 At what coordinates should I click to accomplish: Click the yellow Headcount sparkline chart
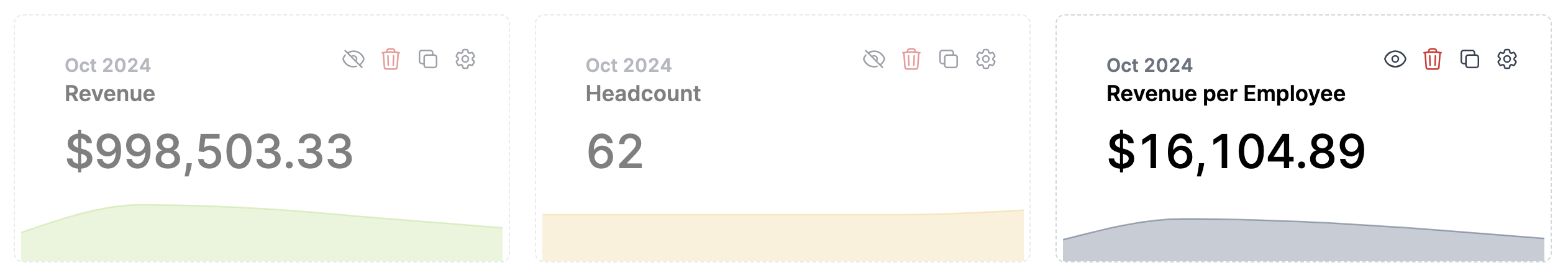(x=783, y=235)
